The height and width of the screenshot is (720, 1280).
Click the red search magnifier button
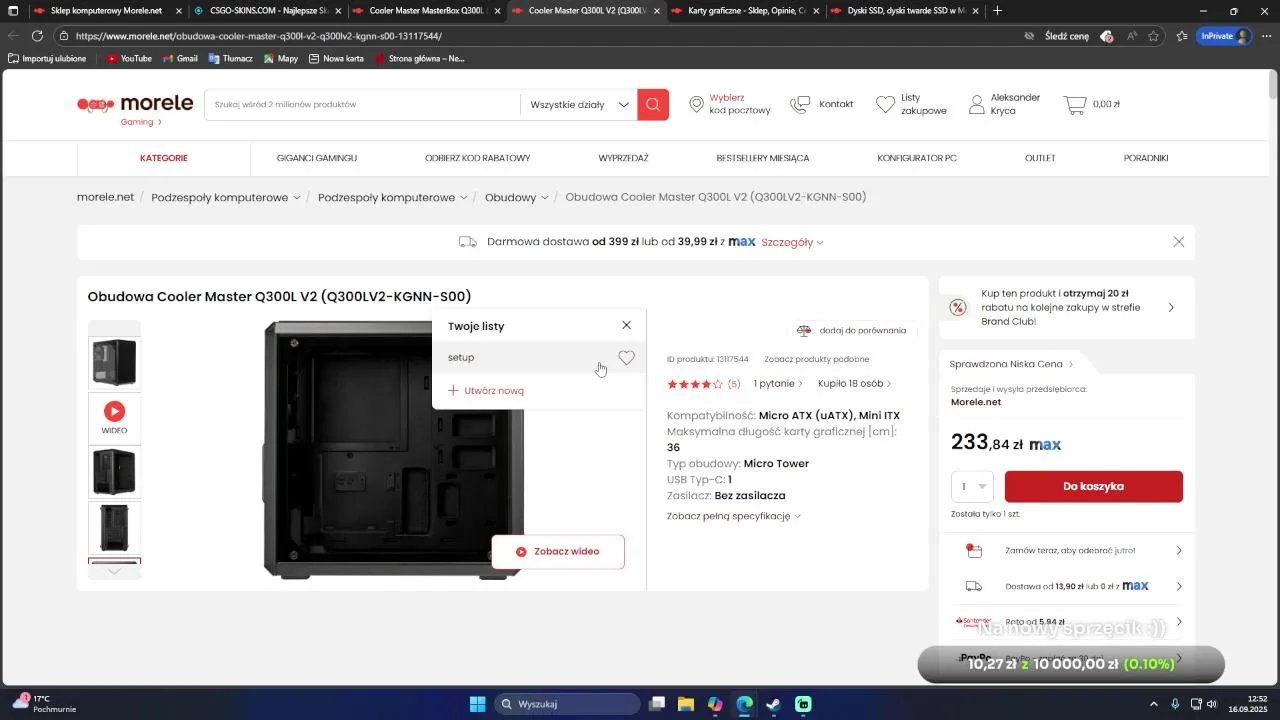(x=653, y=104)
